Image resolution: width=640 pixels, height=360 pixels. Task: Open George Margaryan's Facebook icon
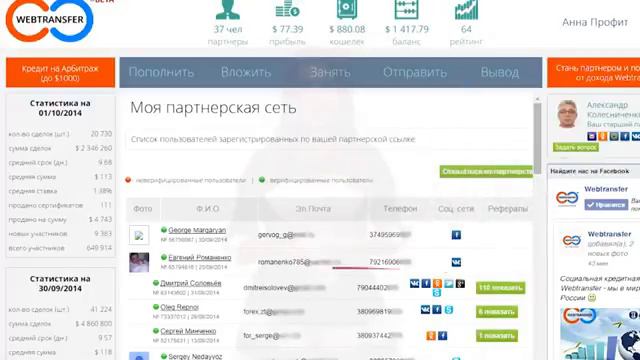pyautogui.click(x=456, y=235)
